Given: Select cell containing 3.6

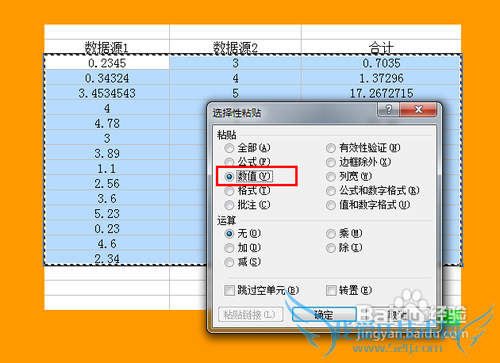Looking at the screenshot, I should tap(107, 198).
